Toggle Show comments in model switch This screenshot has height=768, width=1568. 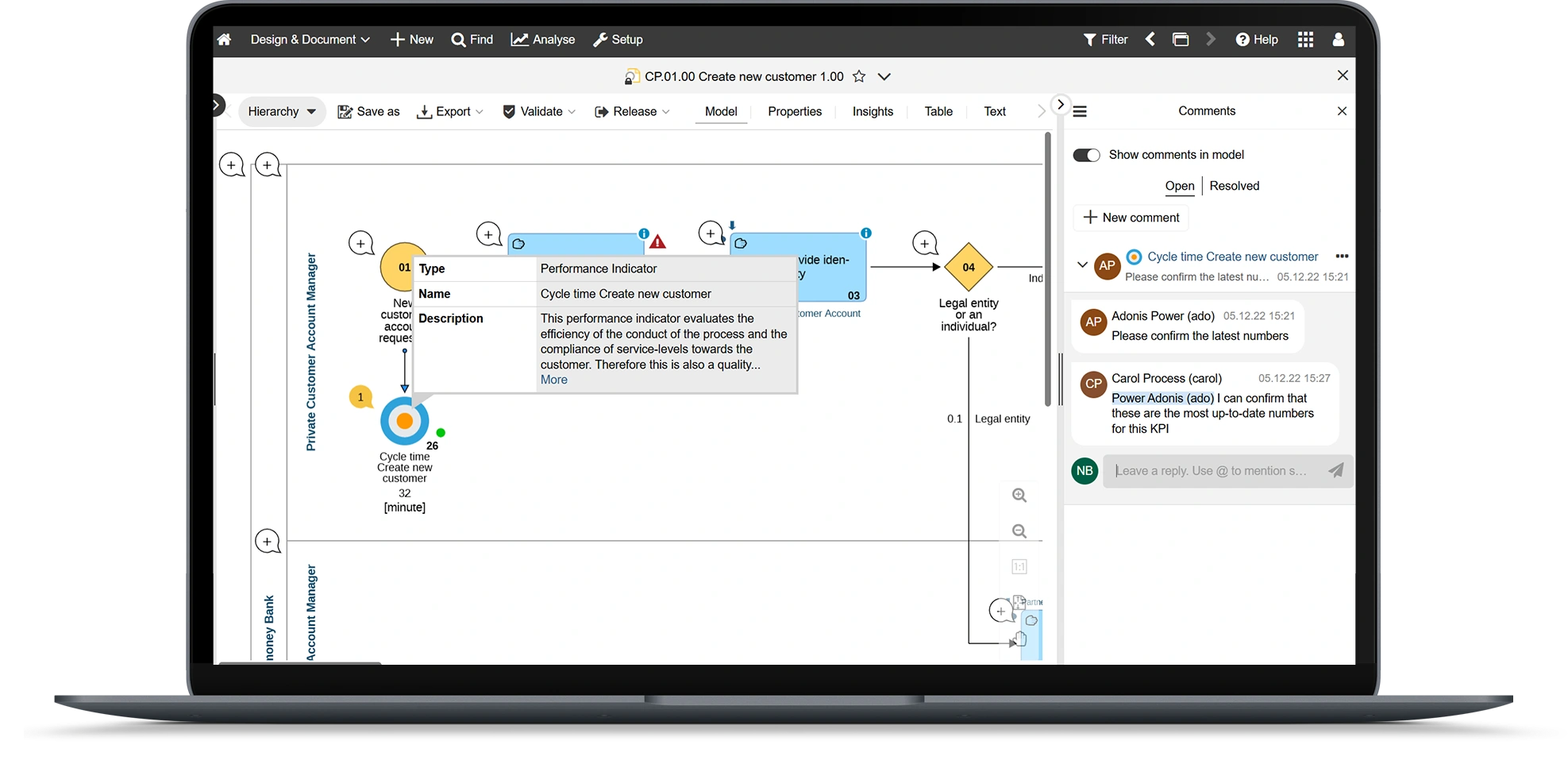click(1086, 155)
